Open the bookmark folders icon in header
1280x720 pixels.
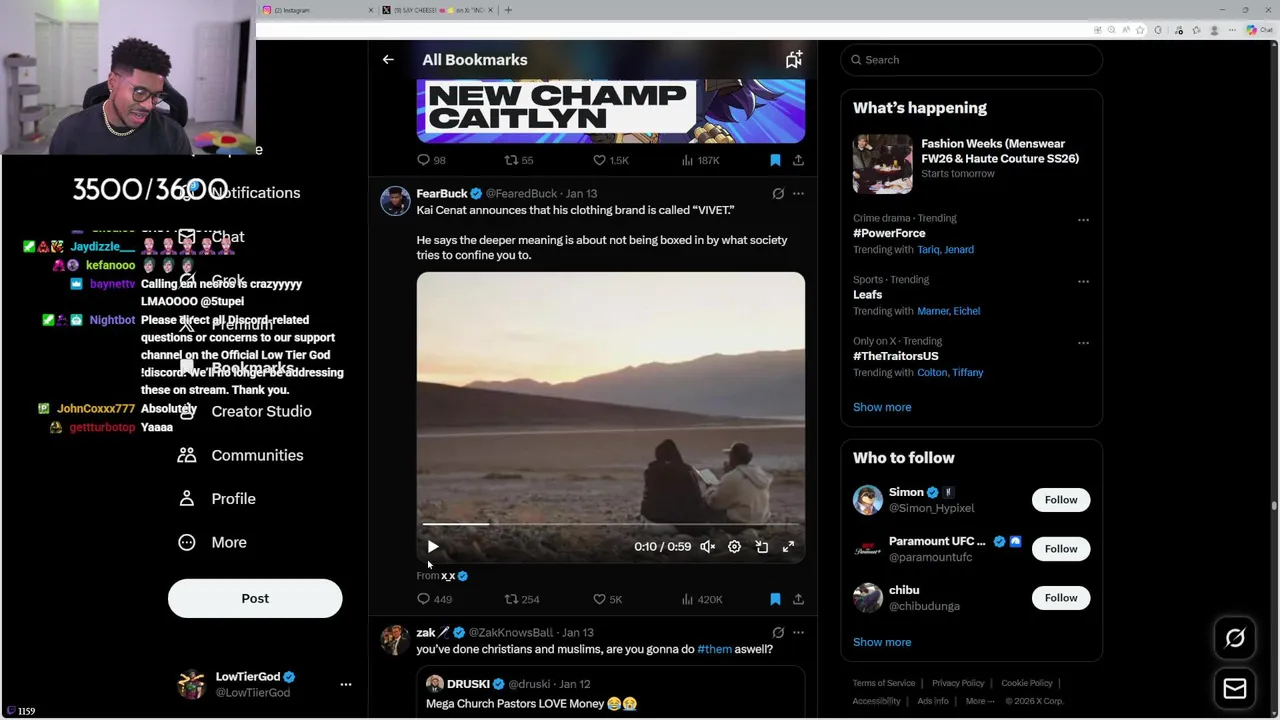794,60
